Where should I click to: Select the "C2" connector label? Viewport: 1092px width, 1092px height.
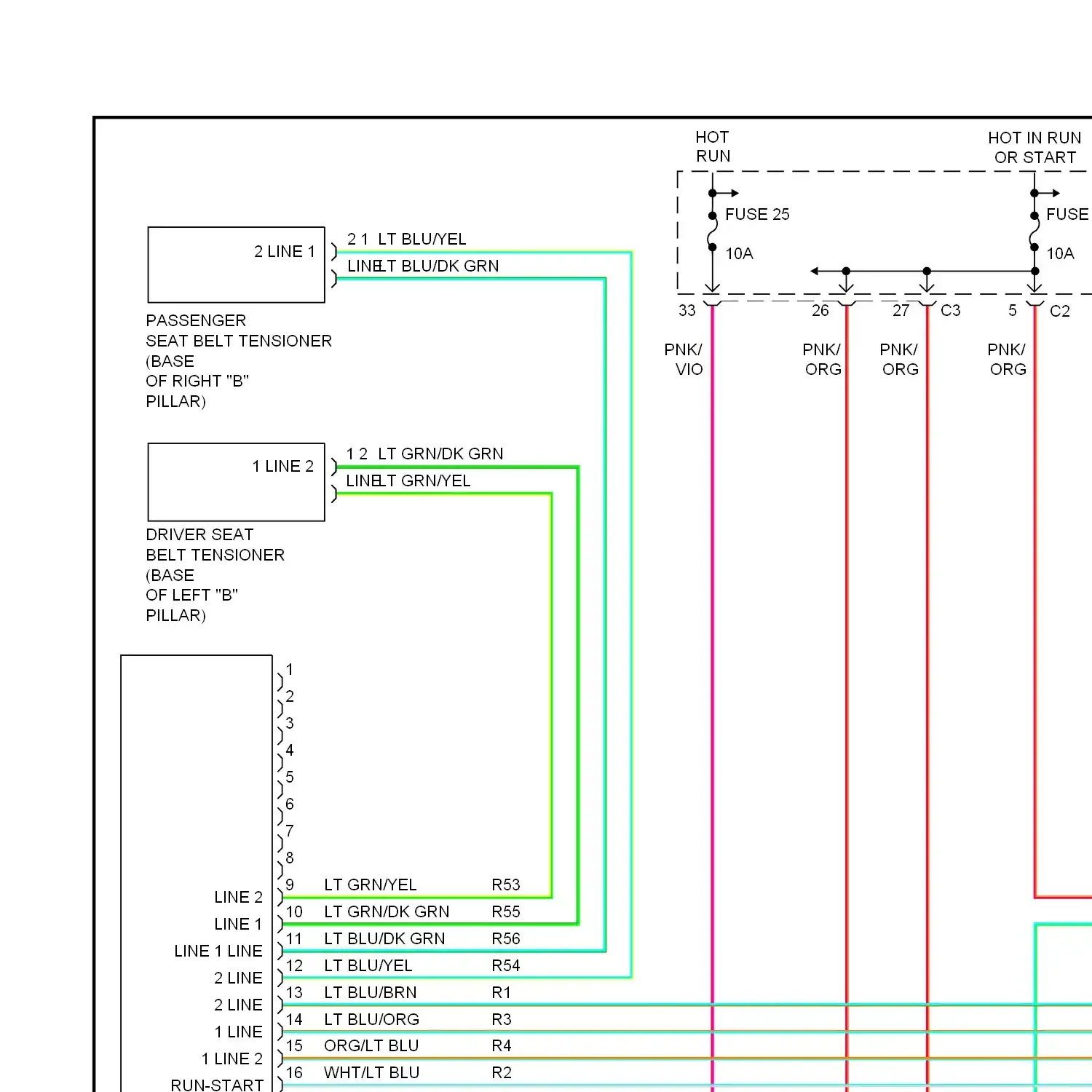tap(1059, 311)
